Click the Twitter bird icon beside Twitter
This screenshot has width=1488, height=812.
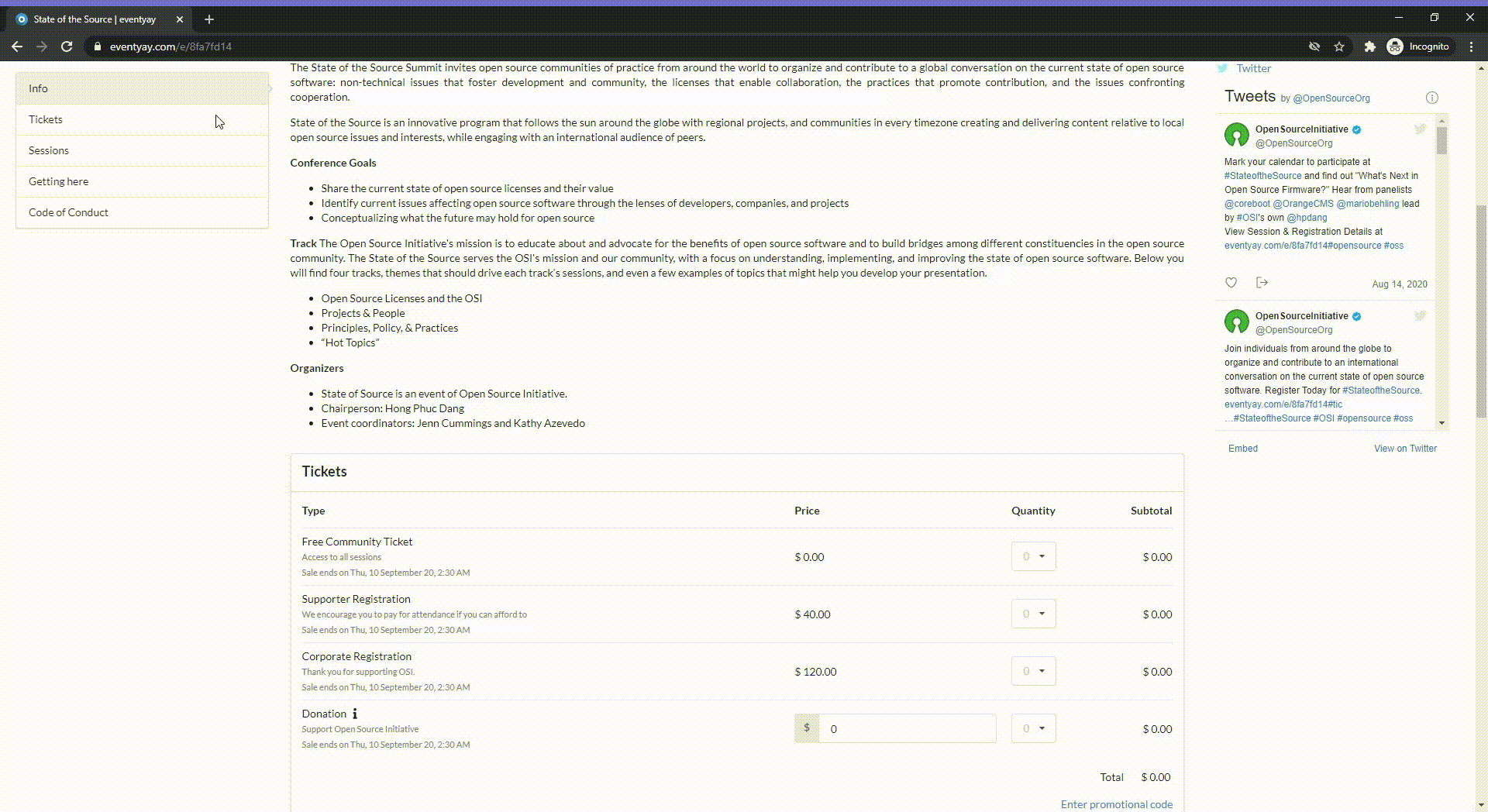(x=1222, y=68)
